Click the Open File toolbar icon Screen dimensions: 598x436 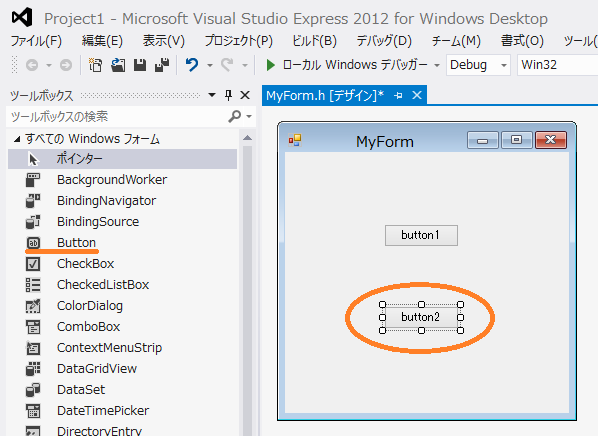coord(118,65)
